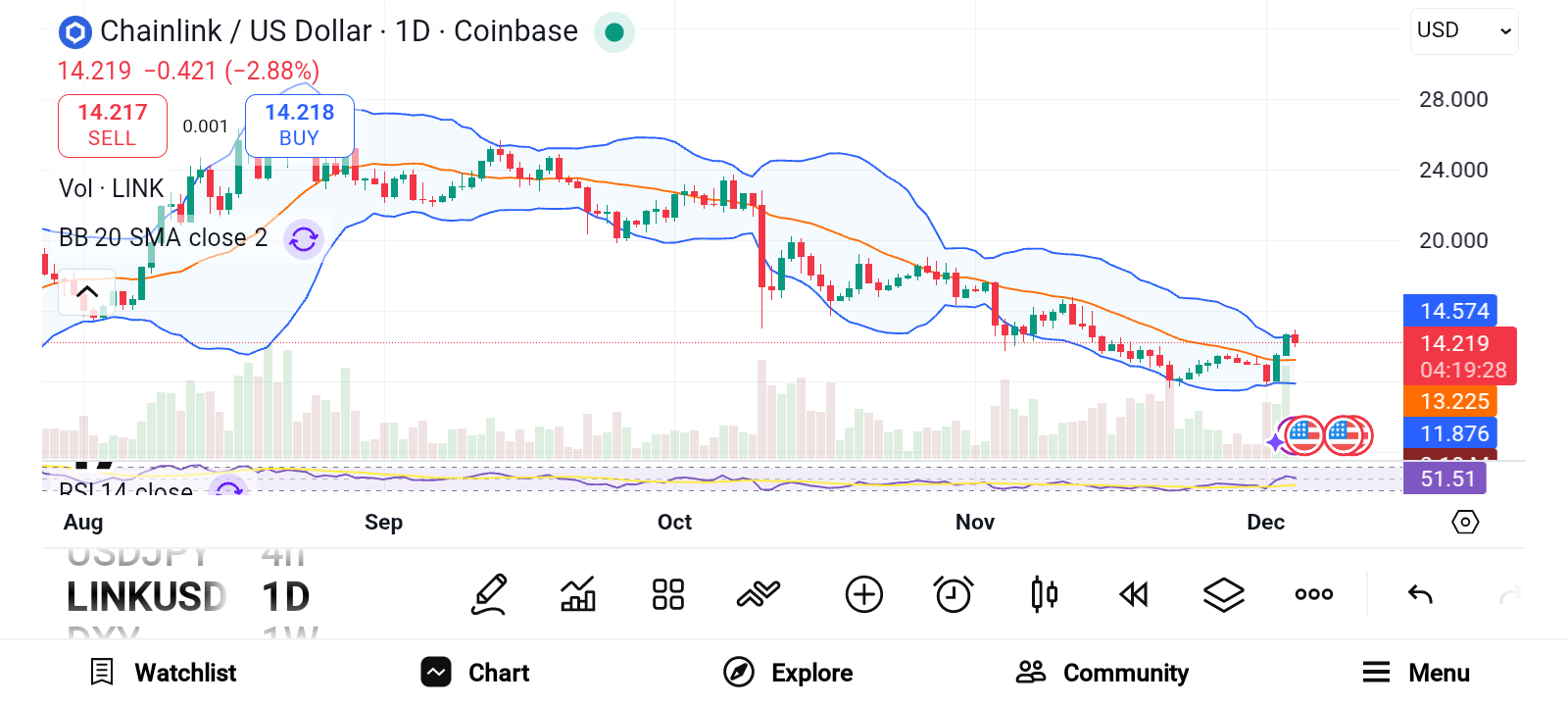Change candlestick chart type icon
The width and height of the screenshot is (1568, 706).
(x=1044, y=594)
